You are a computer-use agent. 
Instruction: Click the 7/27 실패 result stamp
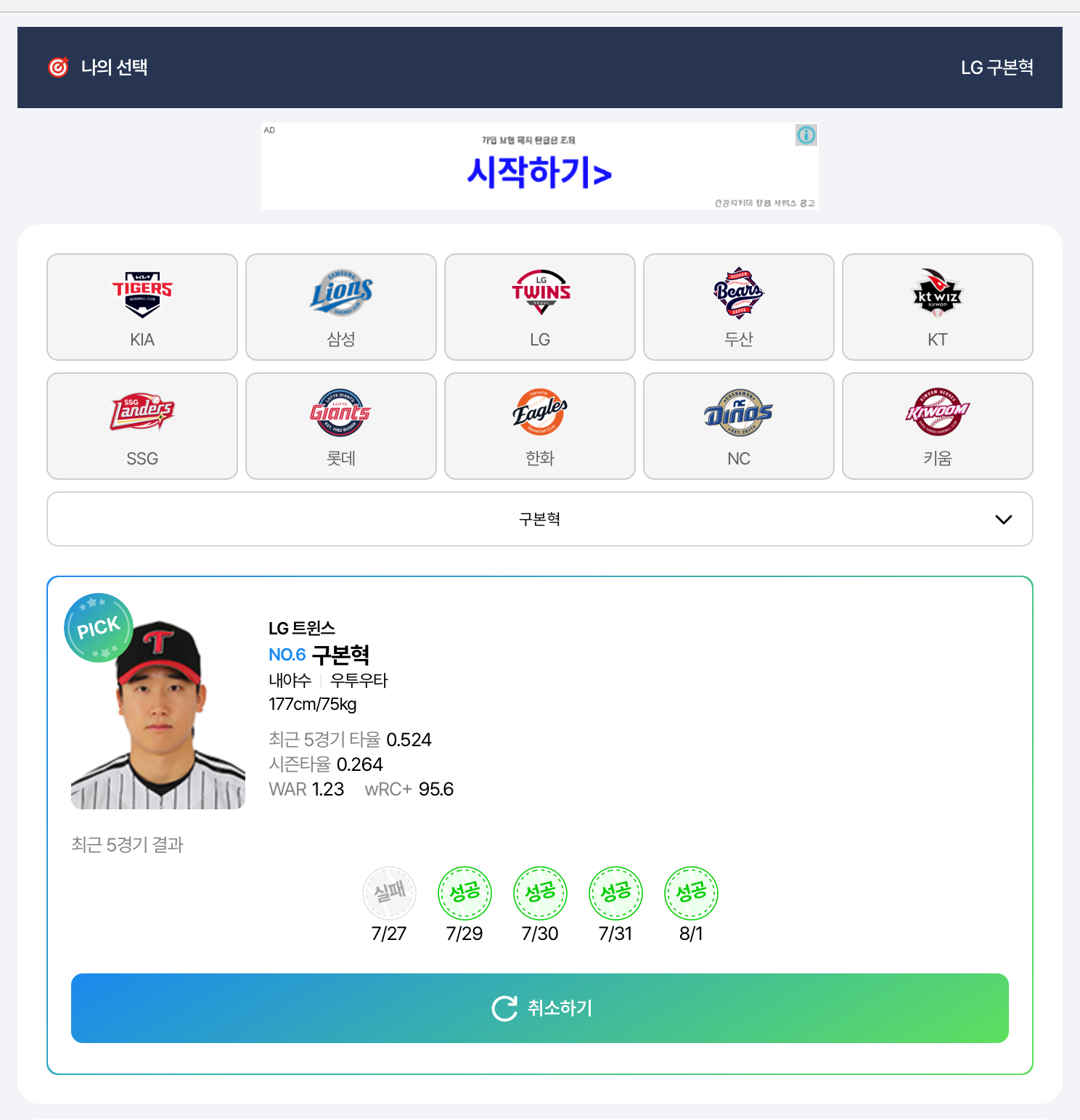point(389,893)
